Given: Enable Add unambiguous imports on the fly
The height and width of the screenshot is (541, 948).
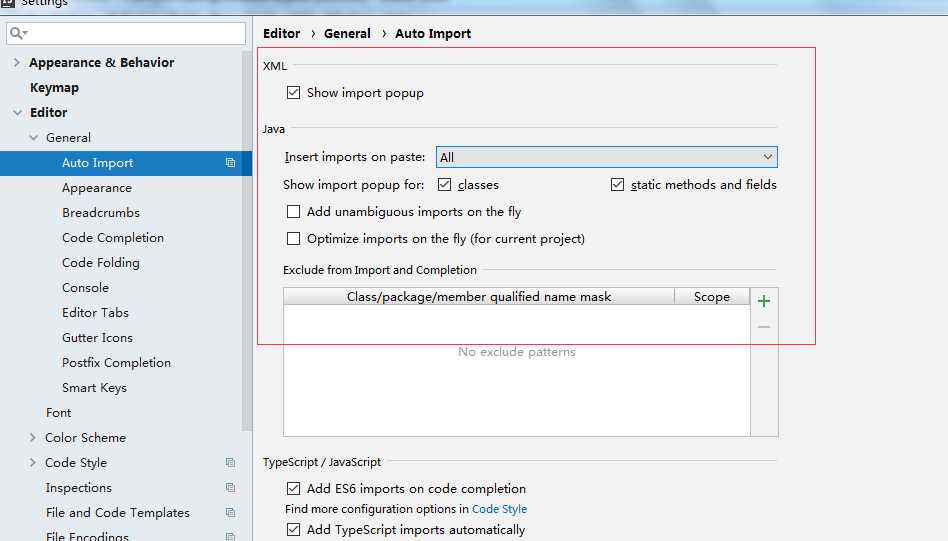Looking at the screenshot, I should tap(293, 212).
